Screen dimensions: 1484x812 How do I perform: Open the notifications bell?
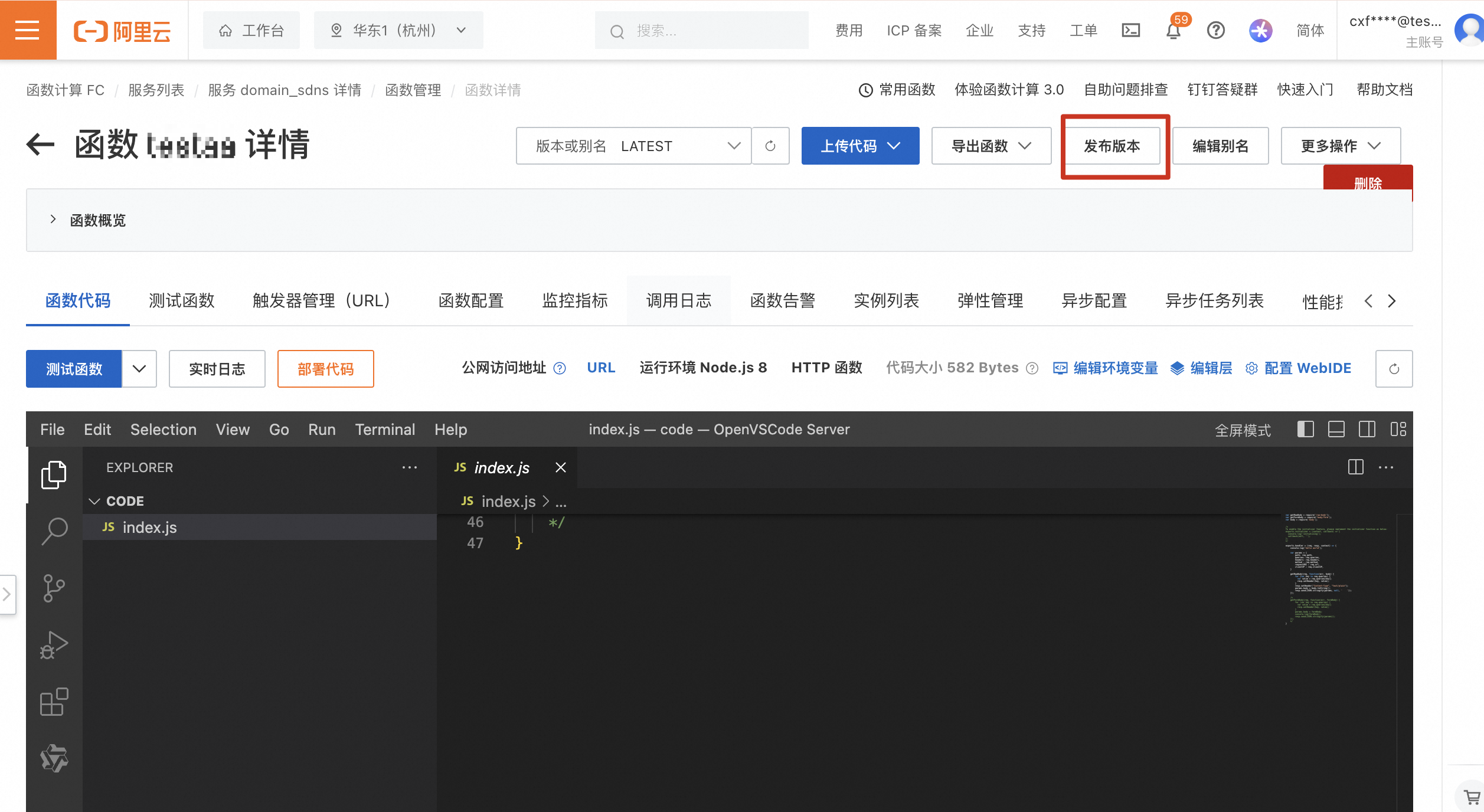[1174, 31]
